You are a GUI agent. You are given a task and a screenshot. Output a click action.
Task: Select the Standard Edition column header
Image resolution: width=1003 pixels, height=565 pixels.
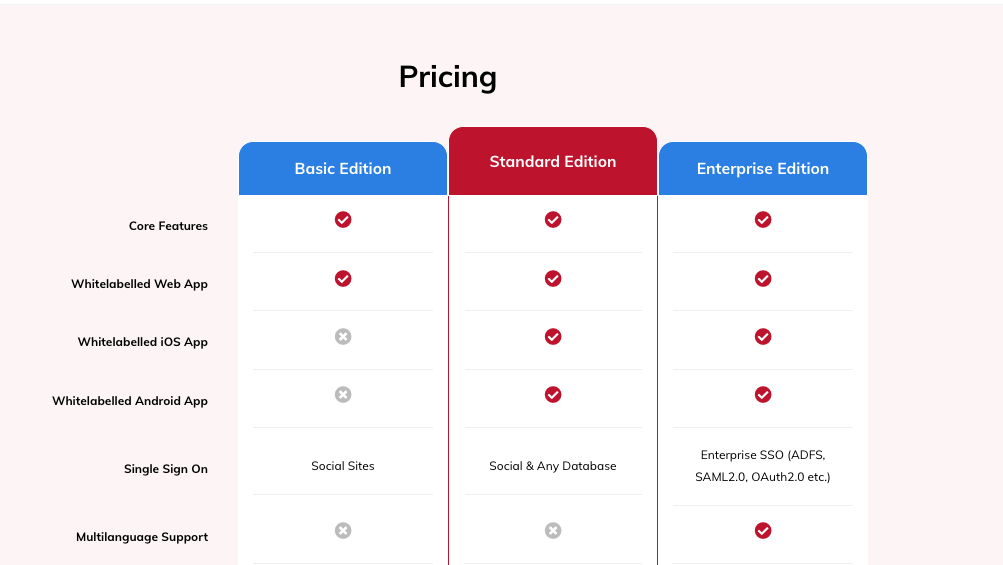pos(553,161)
